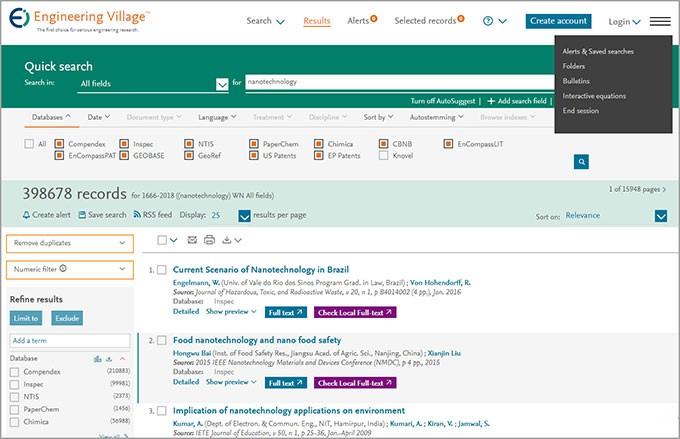The image size is (680, 439).
Task: Click the Add a term field
Action: tap(69, 341)
